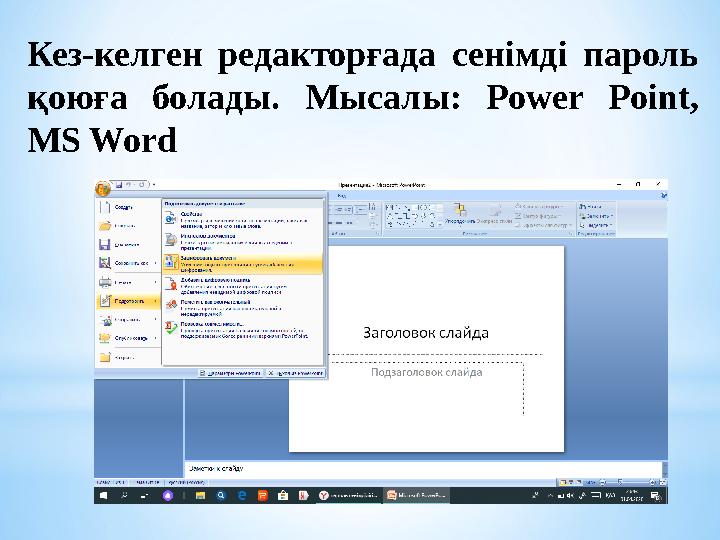Click the PowerPoint help icon

pyautogui.click(x=663, y=196)
